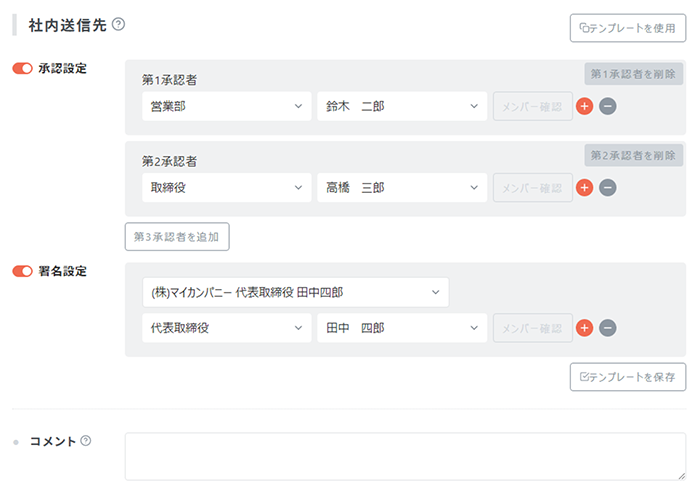
Task: Toggle the 署名設定 switch
Action: click(22, 272)
